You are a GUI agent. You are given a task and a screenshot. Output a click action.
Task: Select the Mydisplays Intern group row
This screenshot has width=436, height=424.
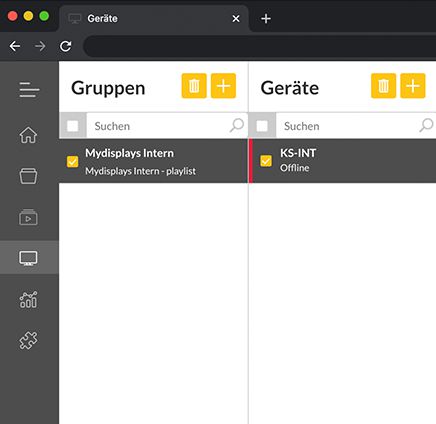point(153,161)
